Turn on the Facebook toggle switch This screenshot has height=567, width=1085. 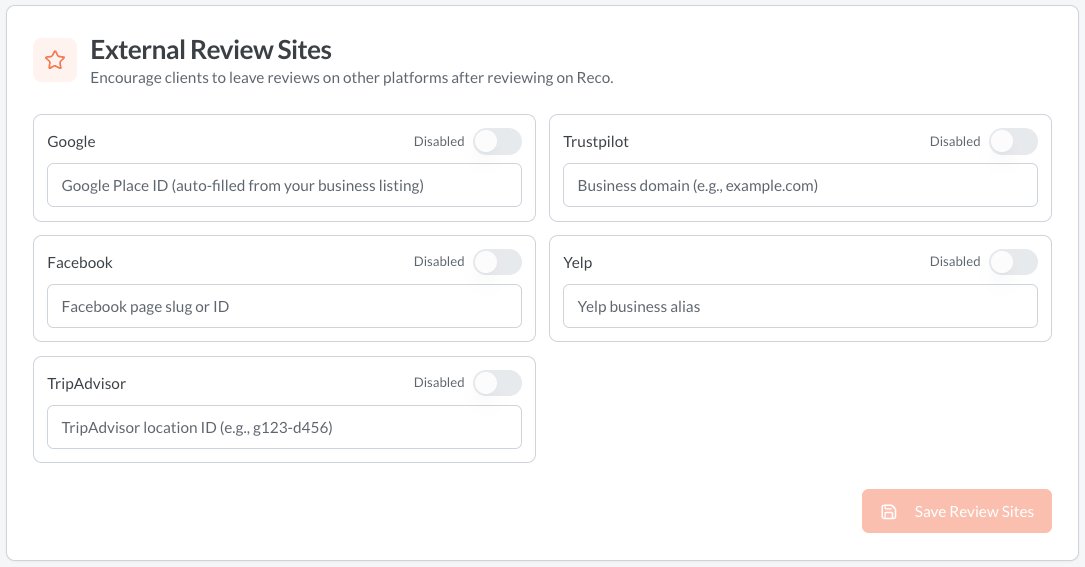coord(497,262)
